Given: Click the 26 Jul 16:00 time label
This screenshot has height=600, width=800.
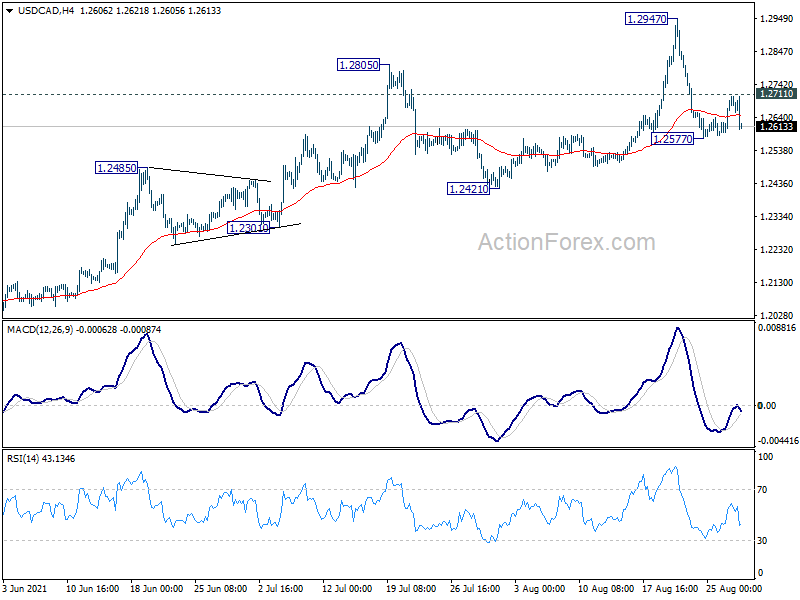Looking at the screenshot, I should (475, 588).
